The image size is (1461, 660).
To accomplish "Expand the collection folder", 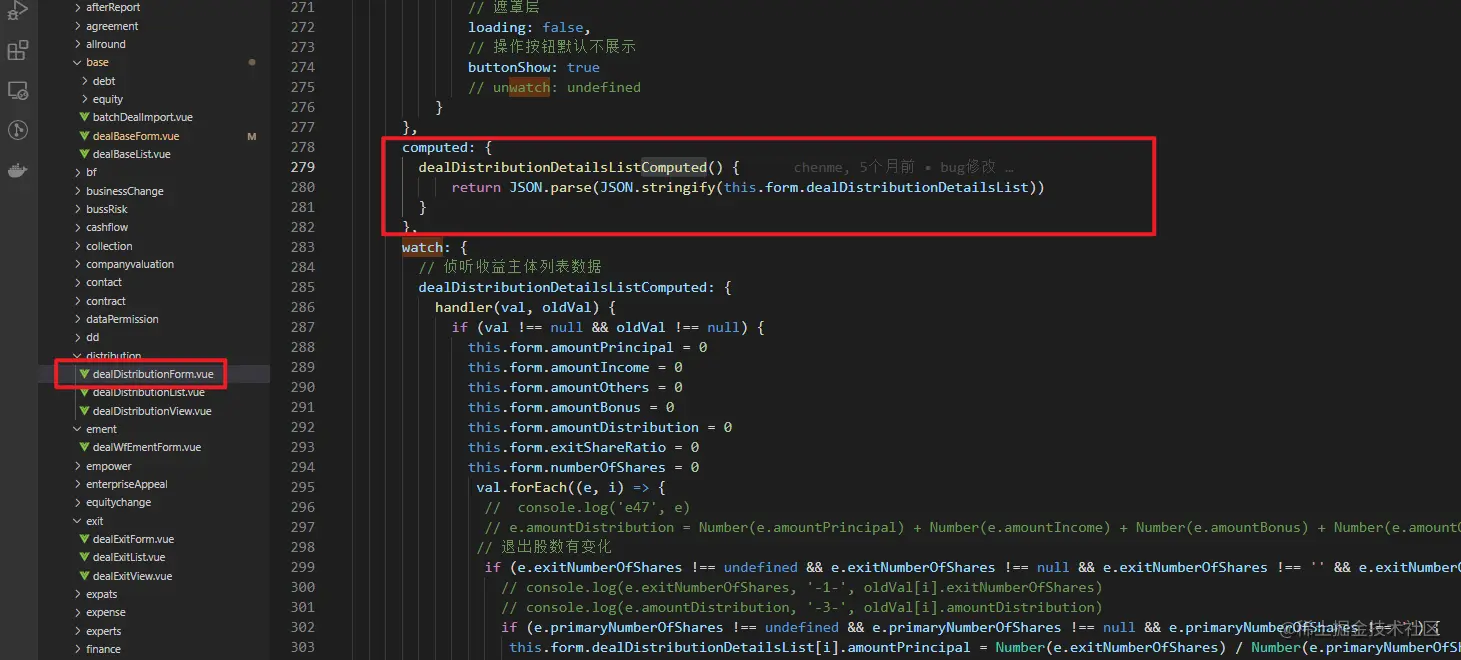I will pyautogui.click(x=109, y=246).
